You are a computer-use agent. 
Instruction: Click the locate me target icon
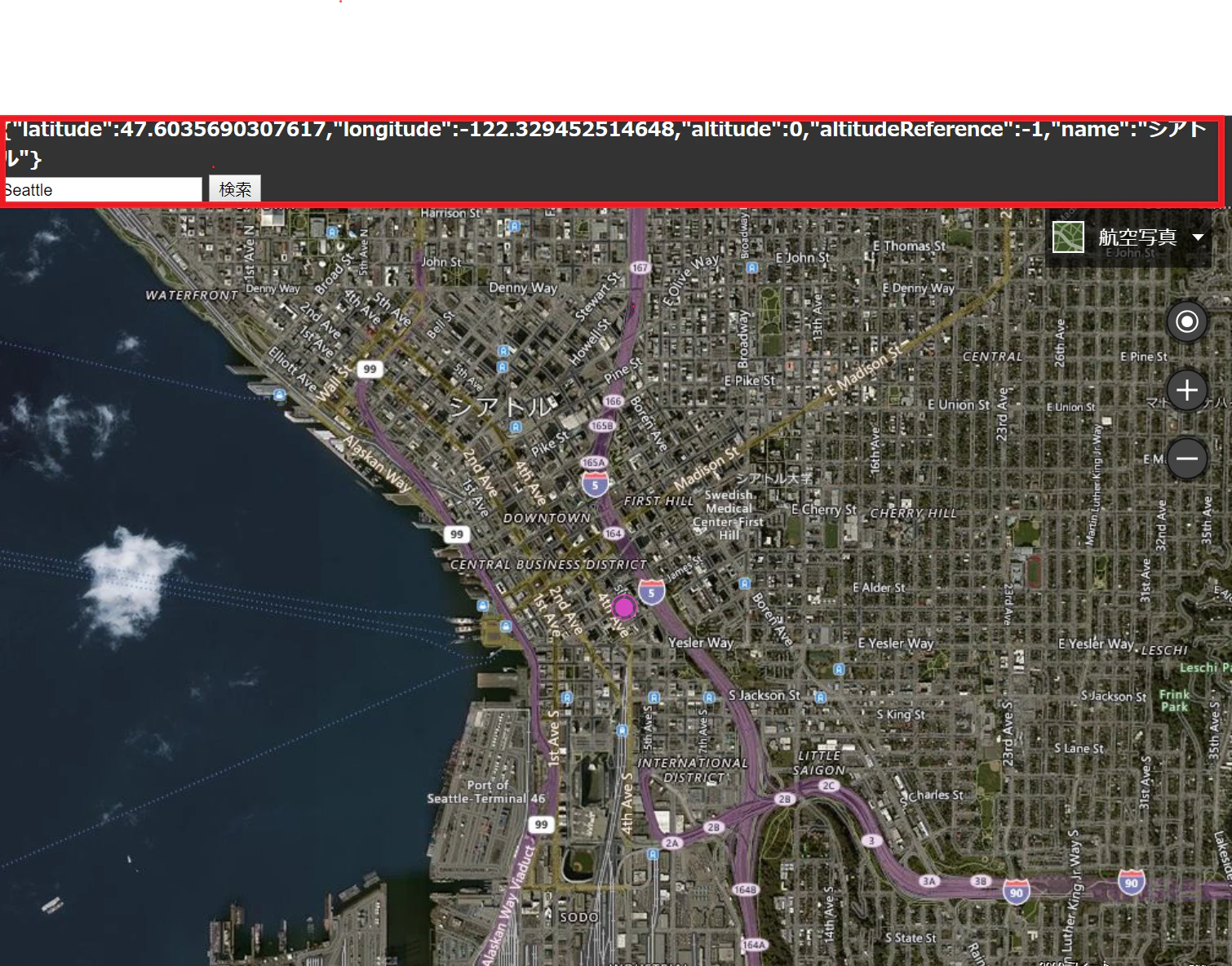[x=1187, y=321]
